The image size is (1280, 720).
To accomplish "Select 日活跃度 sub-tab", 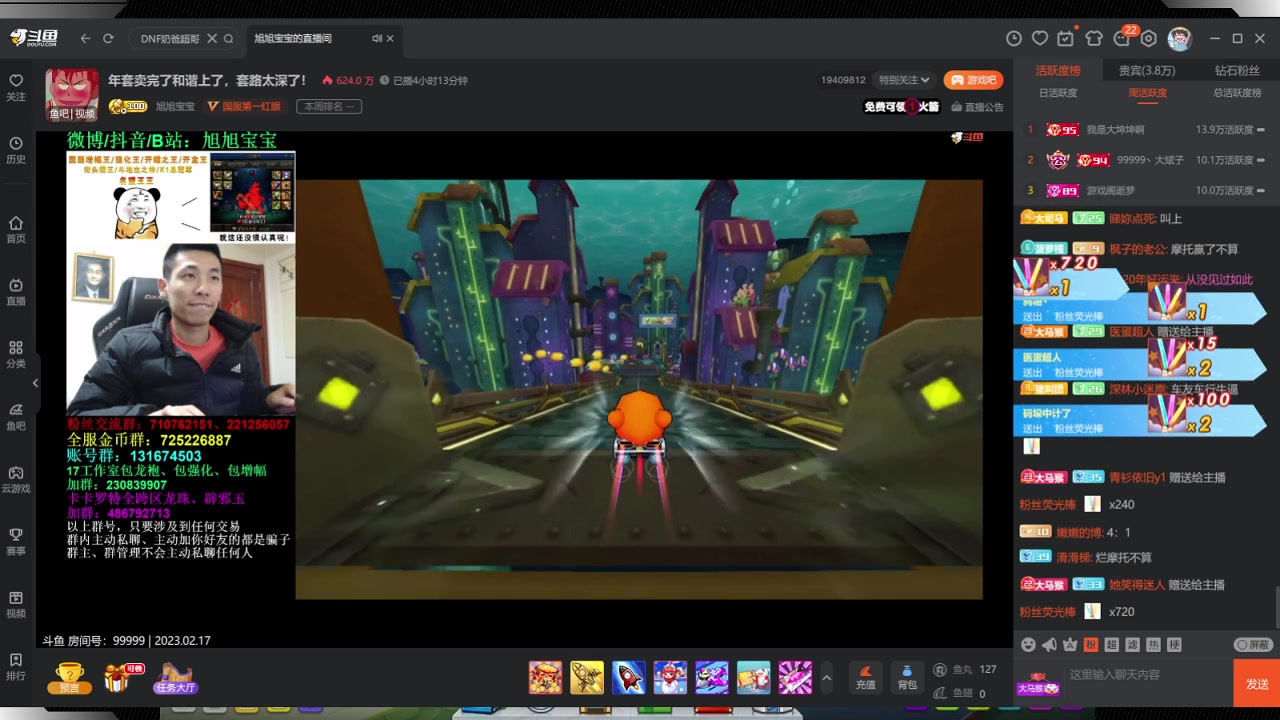I will pos(1058,93).
